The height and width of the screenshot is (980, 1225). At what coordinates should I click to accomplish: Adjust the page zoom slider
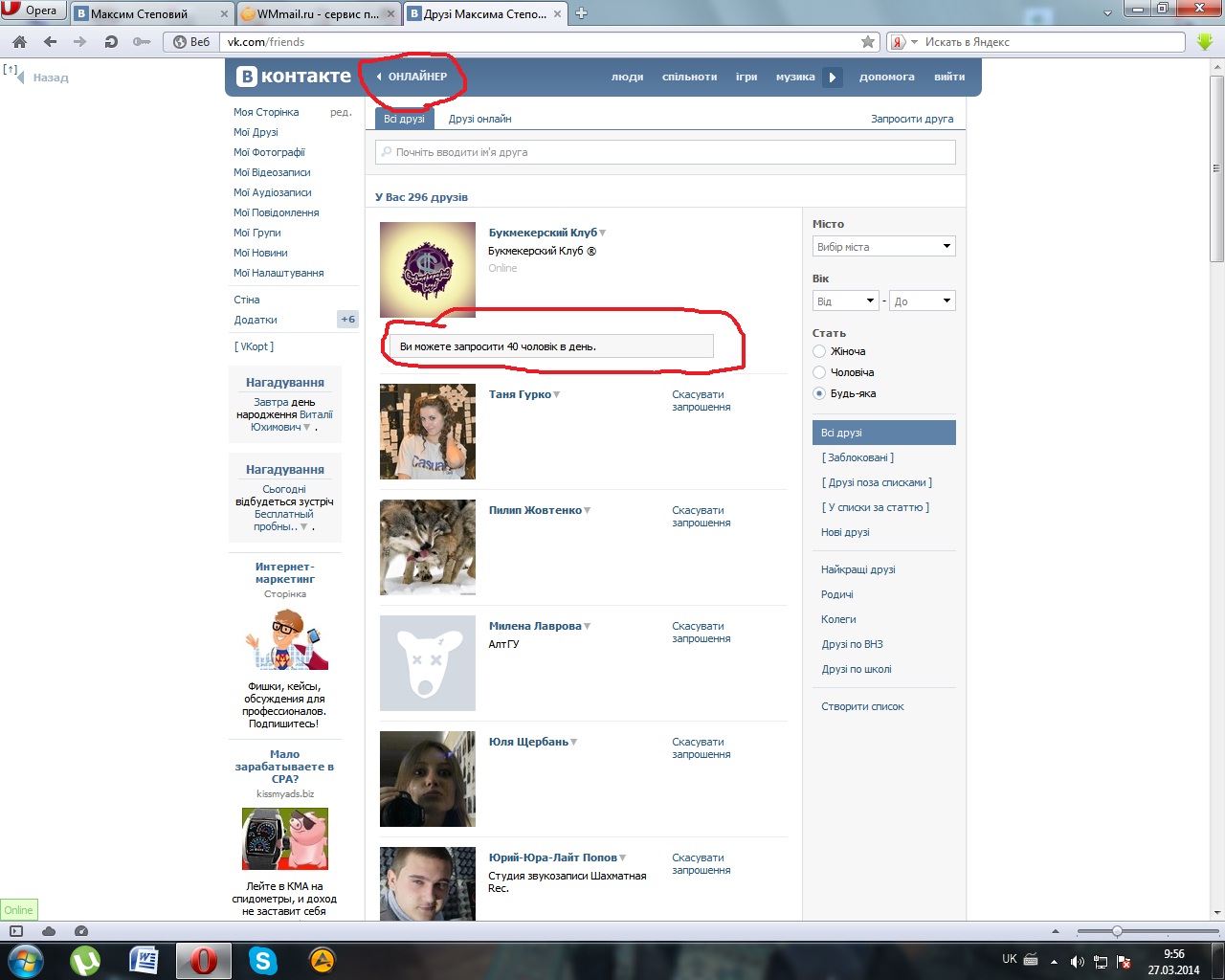1117,931
